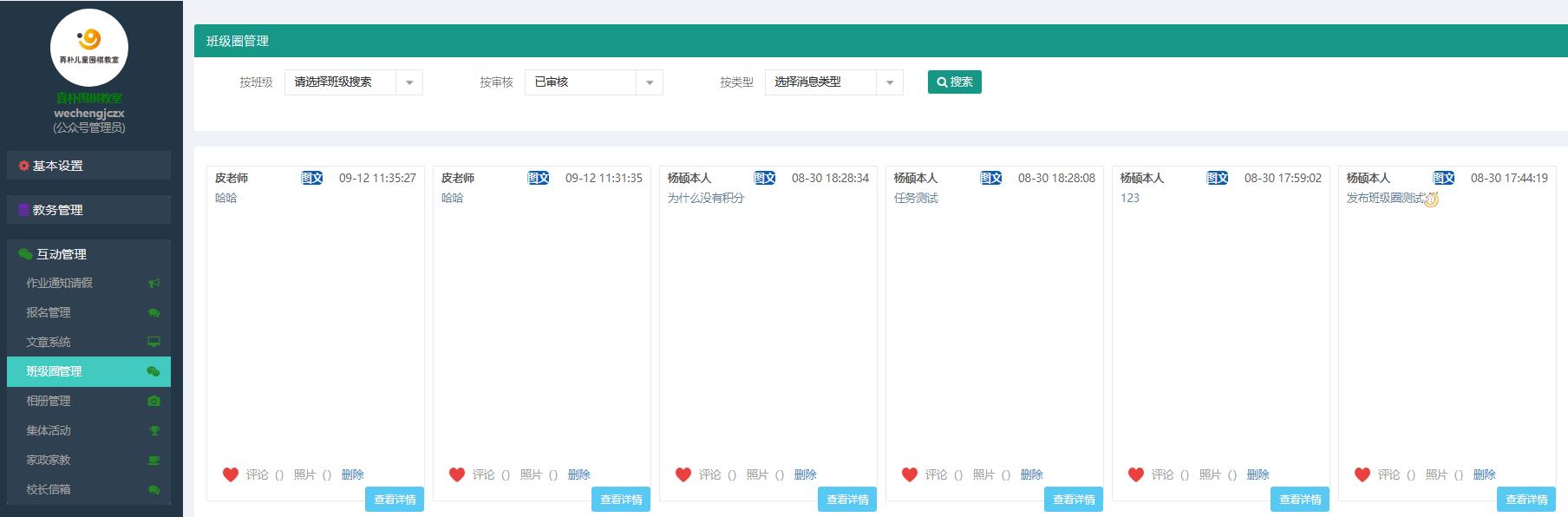
Task: Click the gear icon beside 基本设置
Action: click(23, 166)
